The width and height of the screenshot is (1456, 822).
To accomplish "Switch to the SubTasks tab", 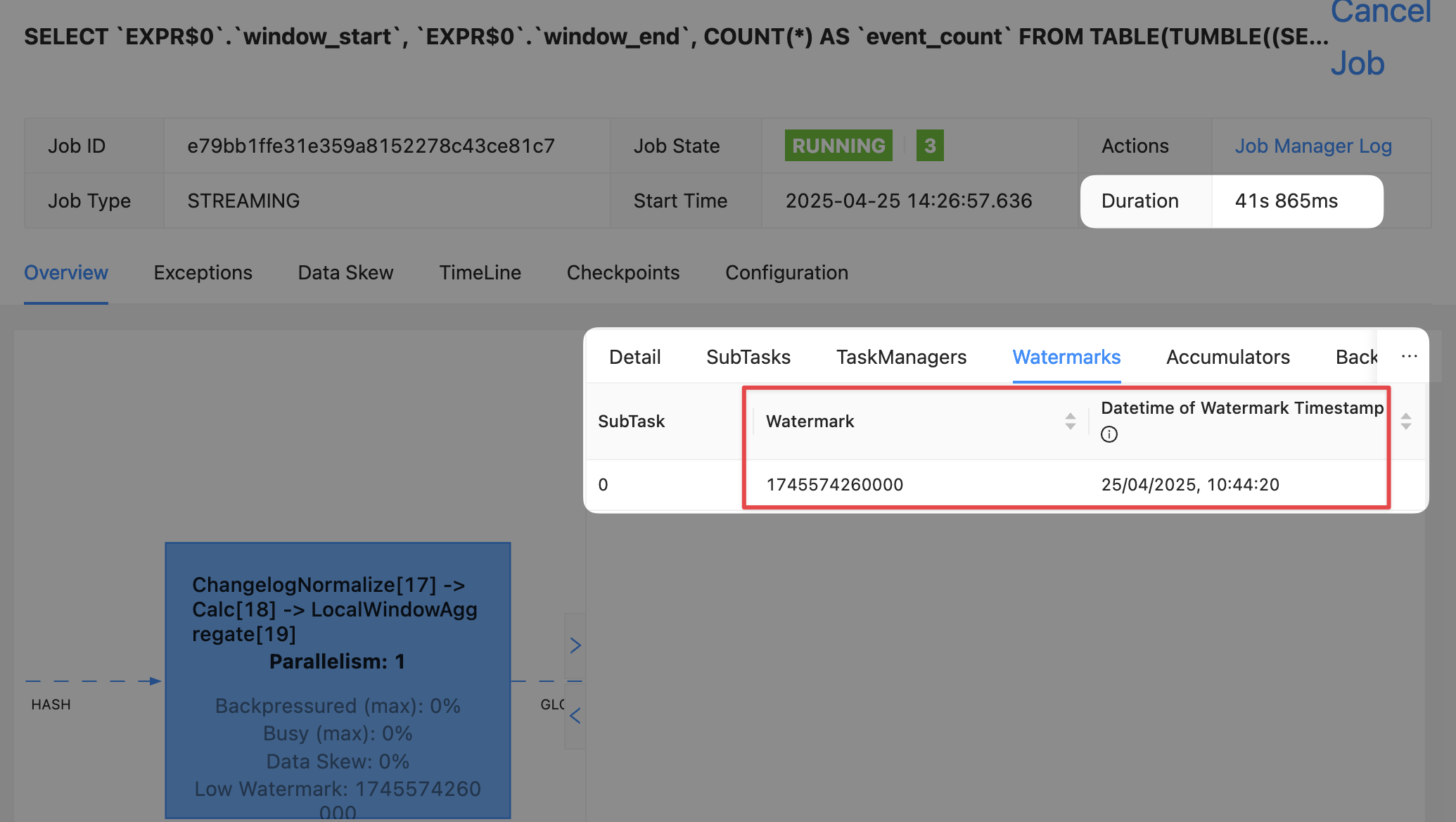I will tap(748, 357).
